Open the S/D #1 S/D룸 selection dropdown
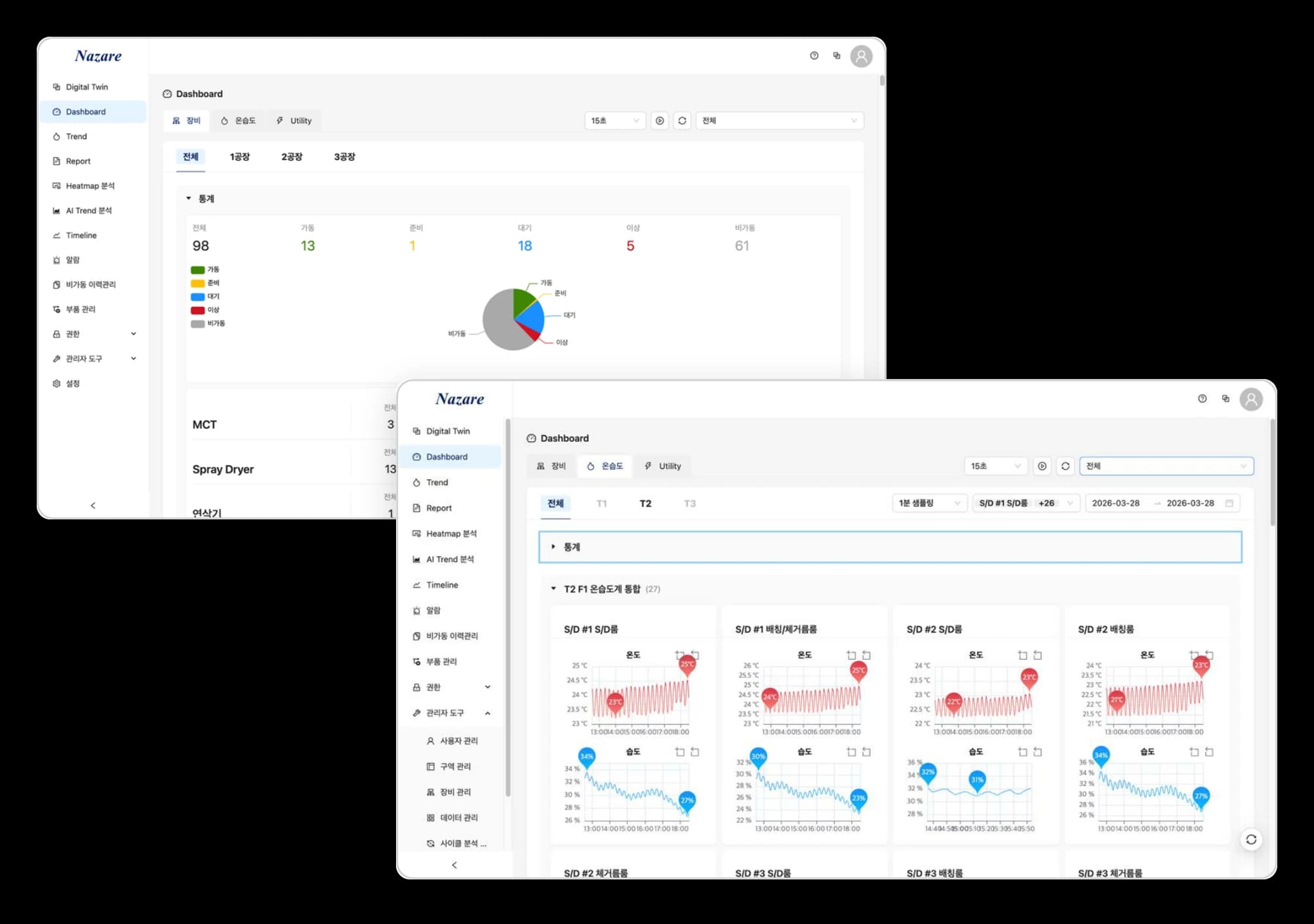The image size is (1314, 924). click(1025, 504)
